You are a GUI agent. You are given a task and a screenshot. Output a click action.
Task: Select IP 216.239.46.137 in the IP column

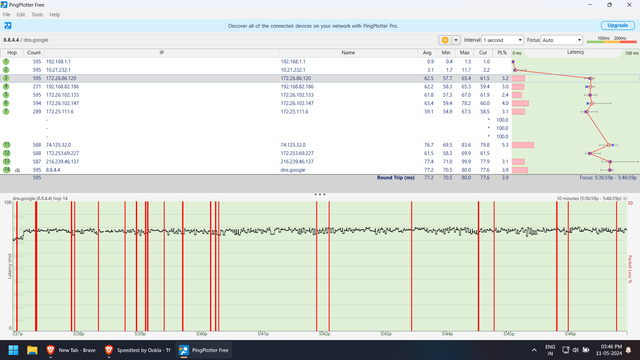pos(62,162)
